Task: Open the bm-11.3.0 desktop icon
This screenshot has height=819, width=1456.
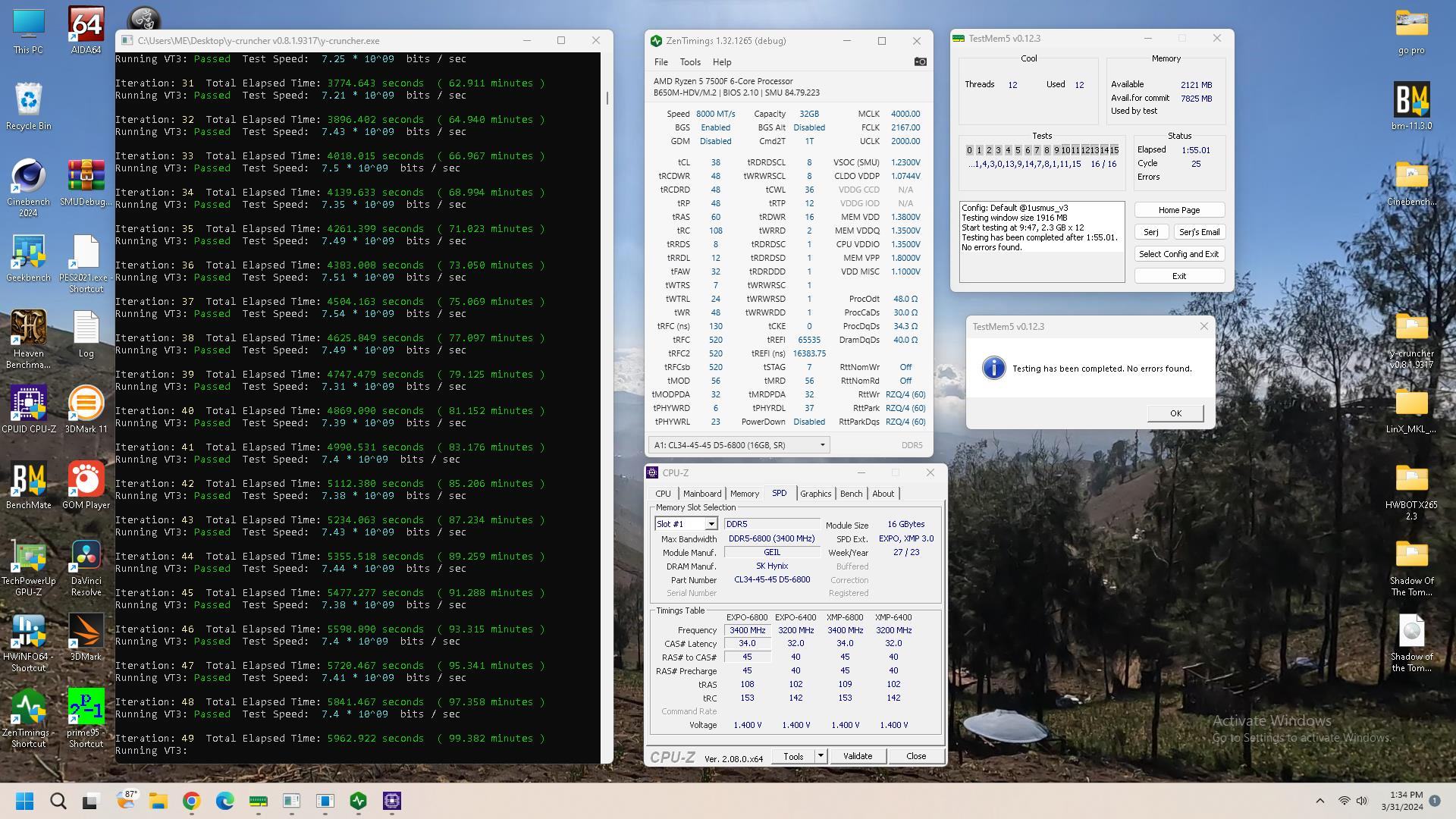Action: [x=1411, y=106]
